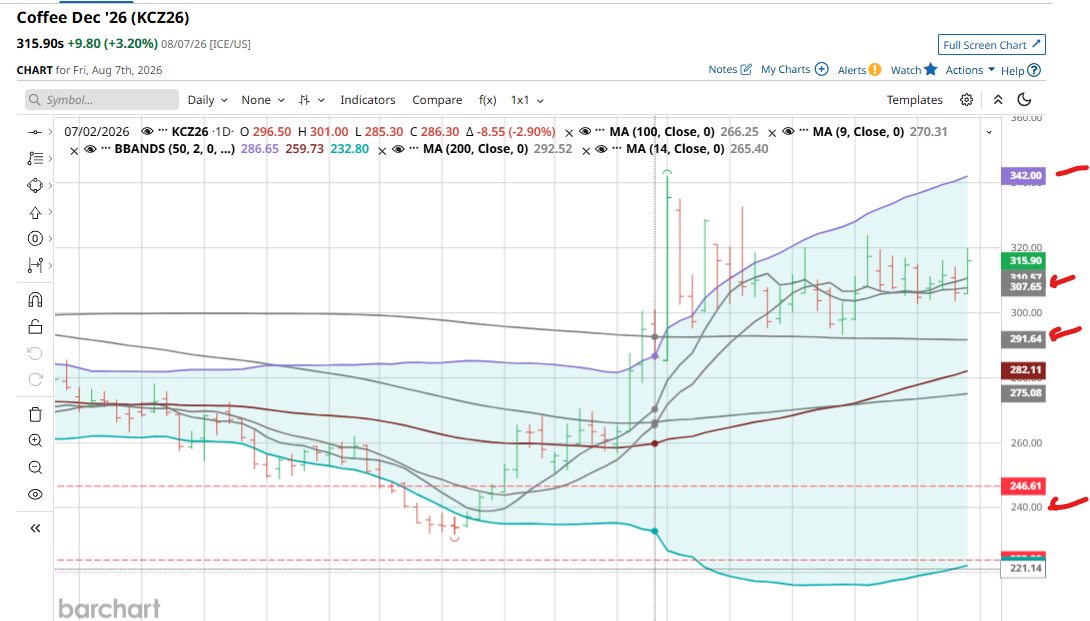Select the circled zero annotation tool
Screen dimensions: 1090x621
[35, 239]
